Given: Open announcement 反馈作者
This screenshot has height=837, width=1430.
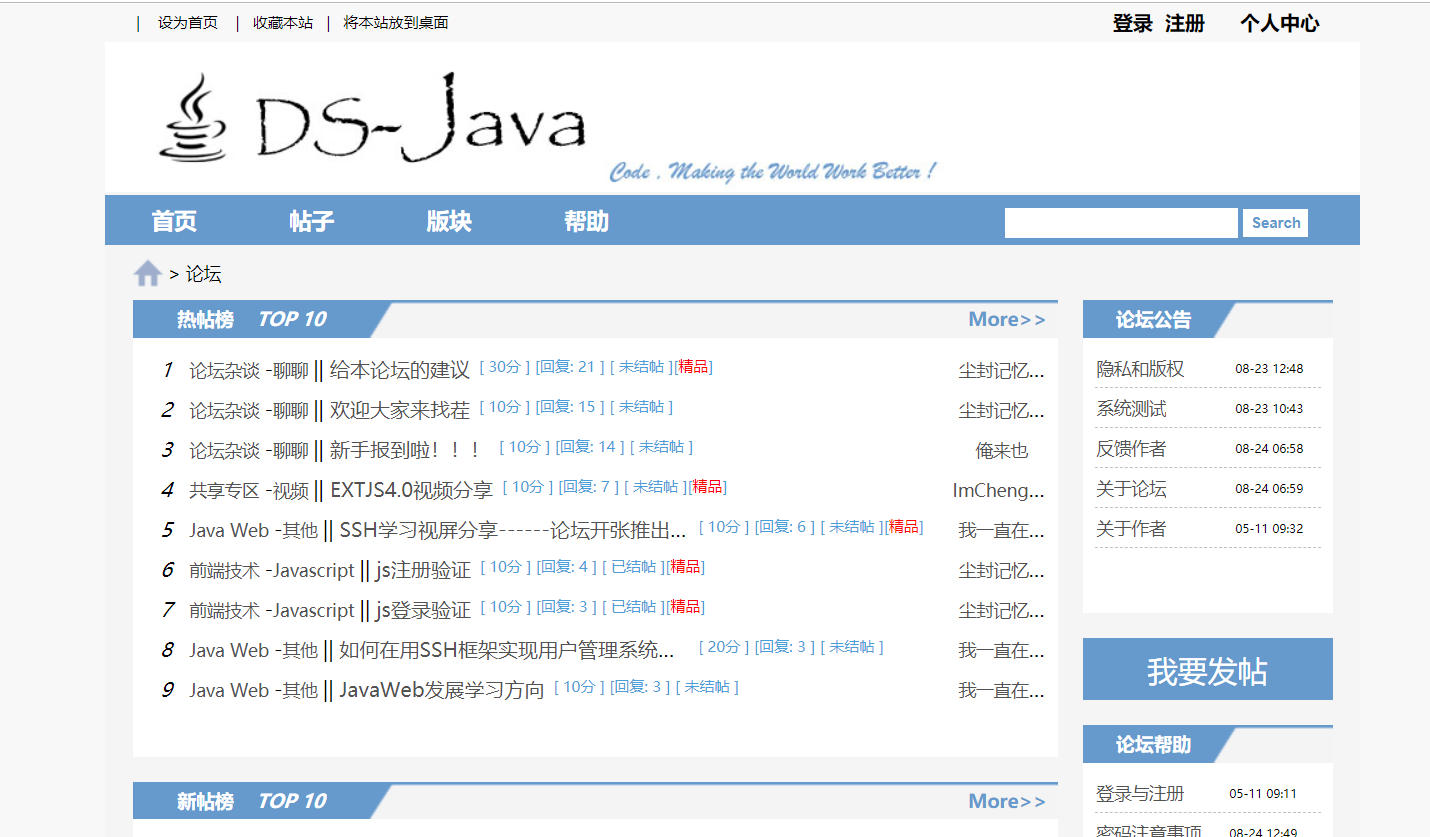Looking at the screenshot, I should click(x=1131, y=448).
